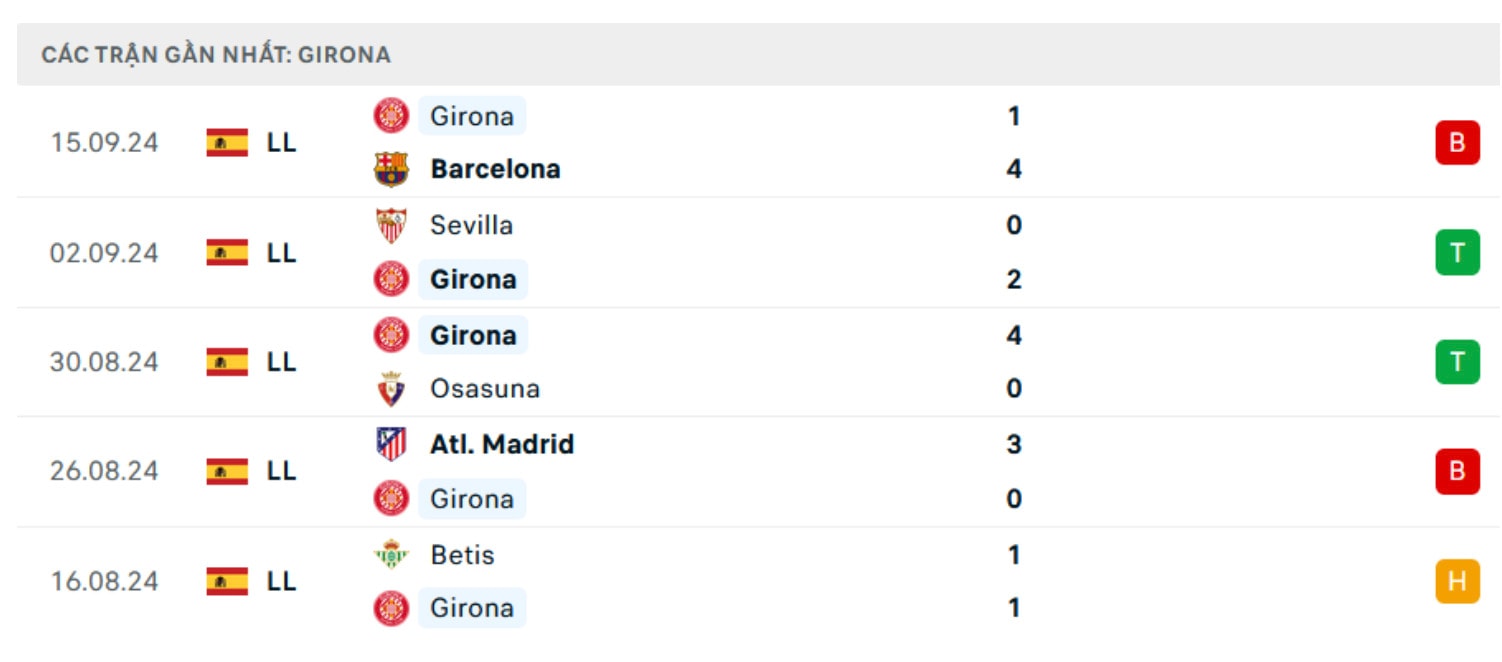Select the LL league label on 30.08.24 row
The width and height of the screenshot is (1502, 662).
(281, 362)
